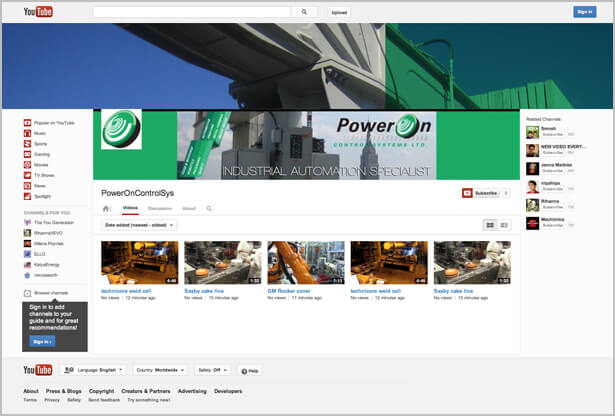Viewport: 615px width, 416px height.
Task: Click the channel search magnifier icon
Action: [x=209, y=209]
